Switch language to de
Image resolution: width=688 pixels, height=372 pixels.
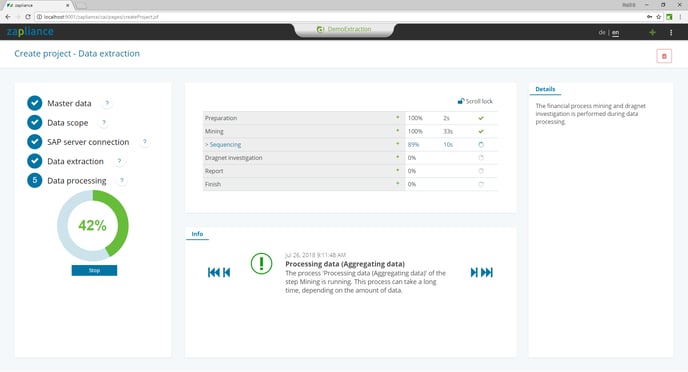(602, 32)
